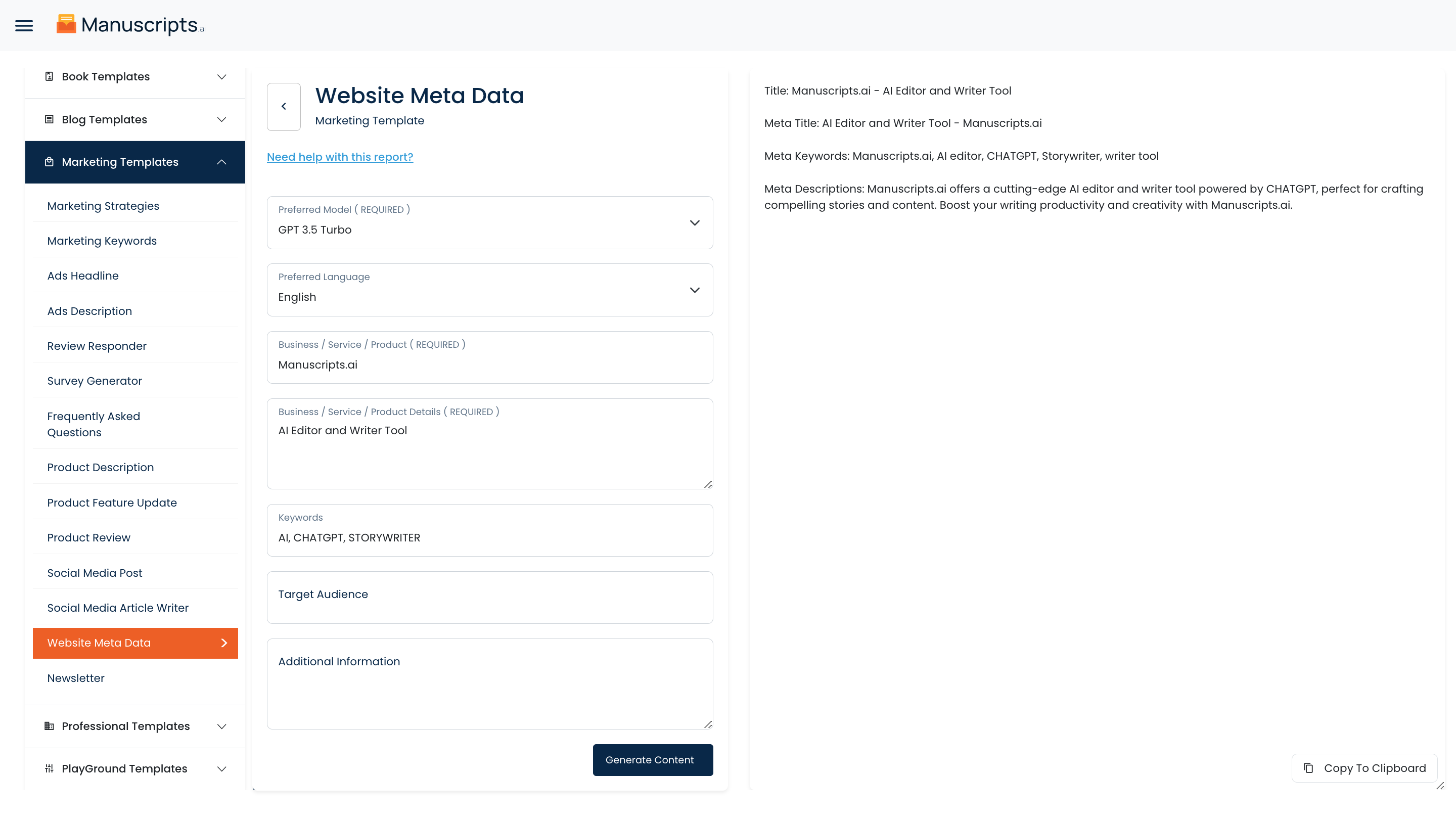Expand the PlayGround Templates chevron

(x=221, y=768)
